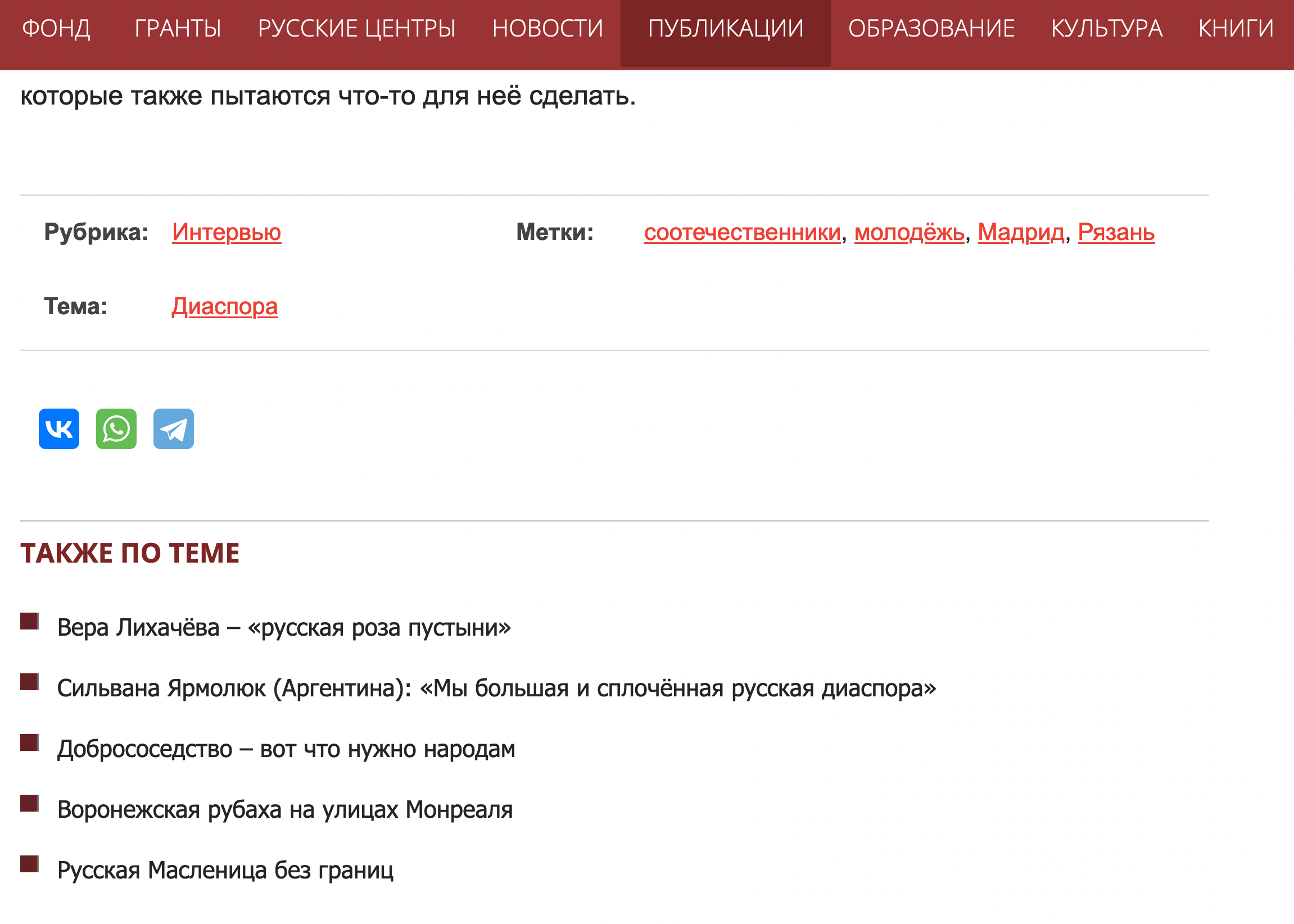Open the ГРАНТЫ menu item
This screenshot has width=1294, height=924.
point(178,29)
